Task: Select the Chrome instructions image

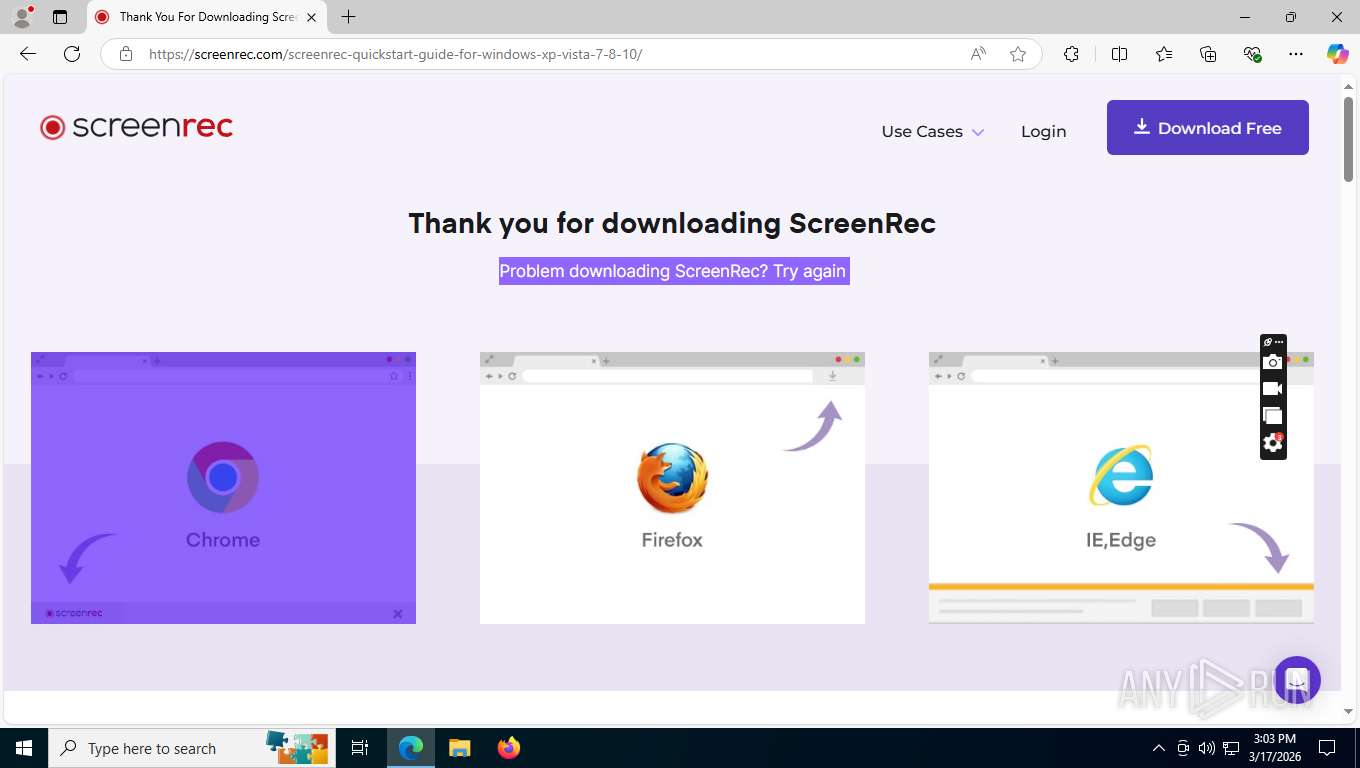Action: (223, 488)
